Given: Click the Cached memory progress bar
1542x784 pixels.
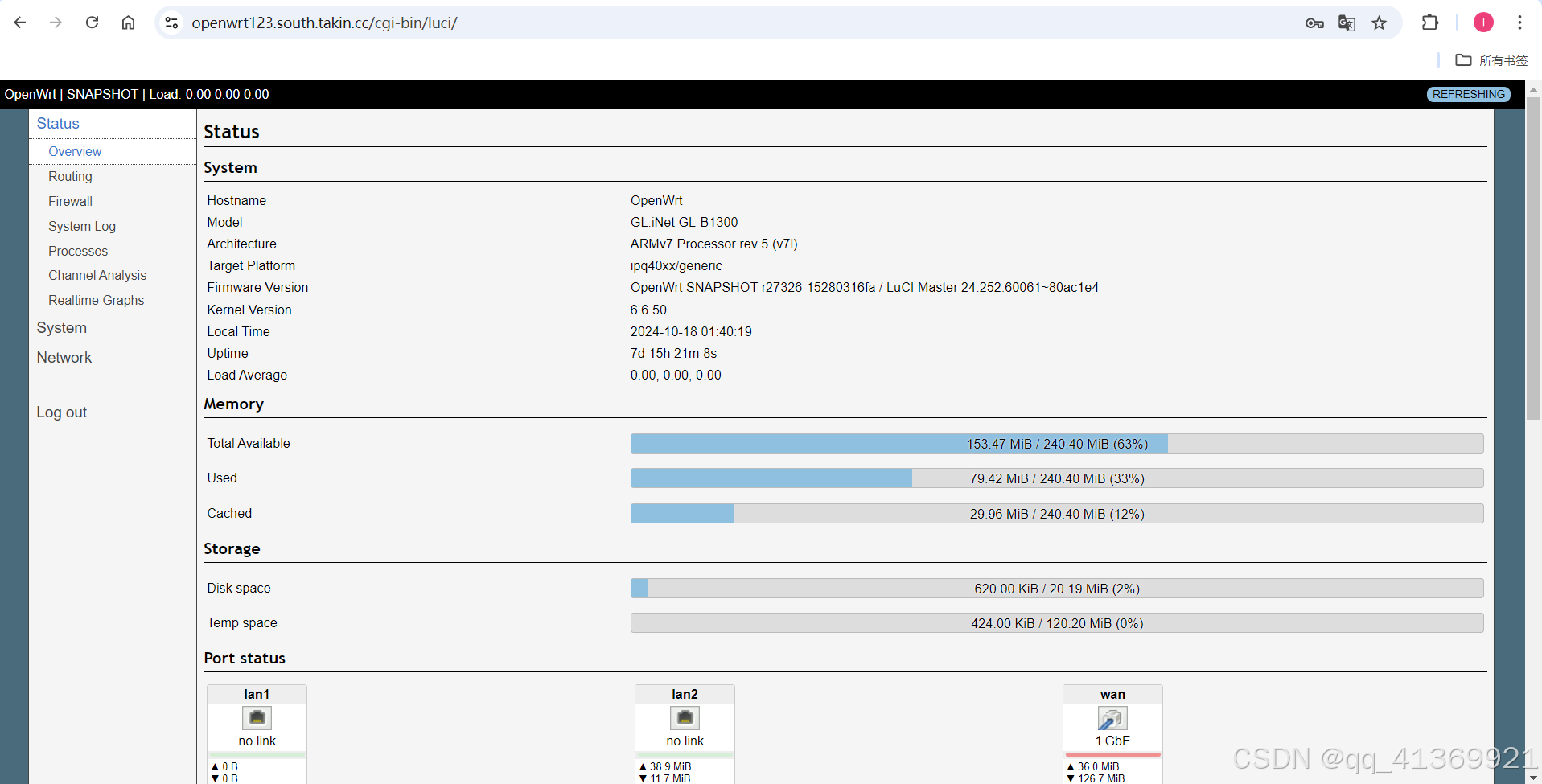Looking at the screenshot, I should click(1057, 514).
